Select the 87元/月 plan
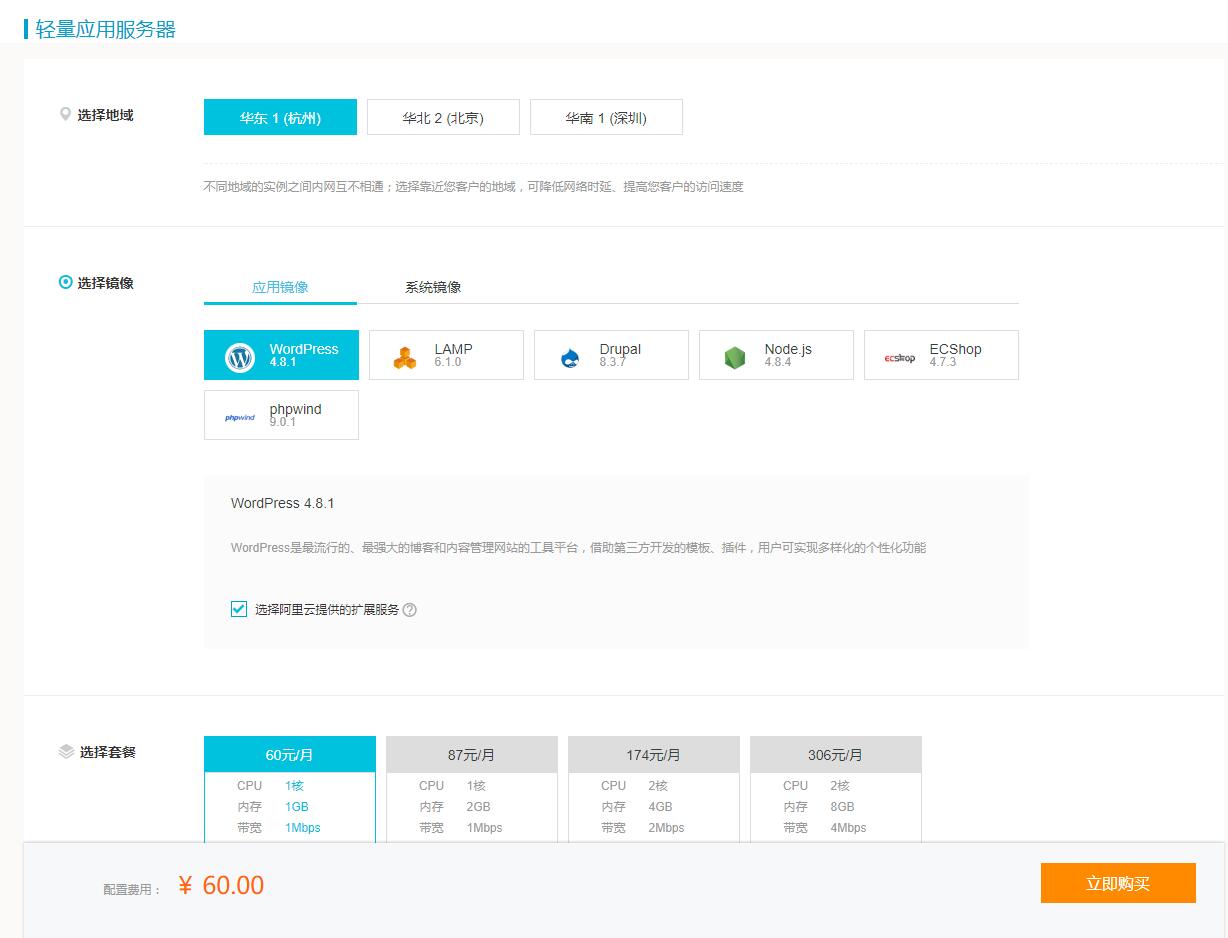 471,755
